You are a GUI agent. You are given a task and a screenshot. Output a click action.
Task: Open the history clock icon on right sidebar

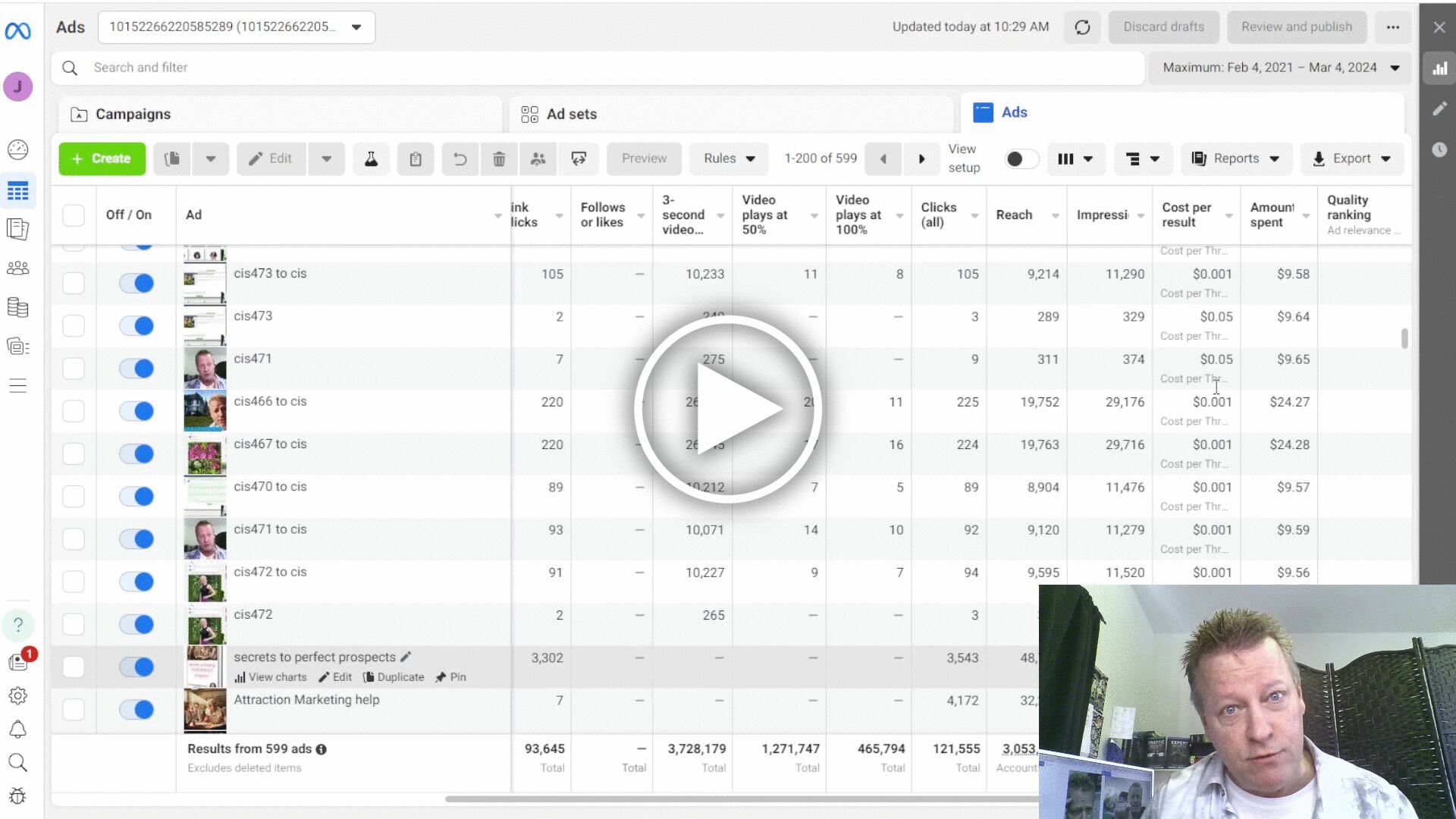1439,149
